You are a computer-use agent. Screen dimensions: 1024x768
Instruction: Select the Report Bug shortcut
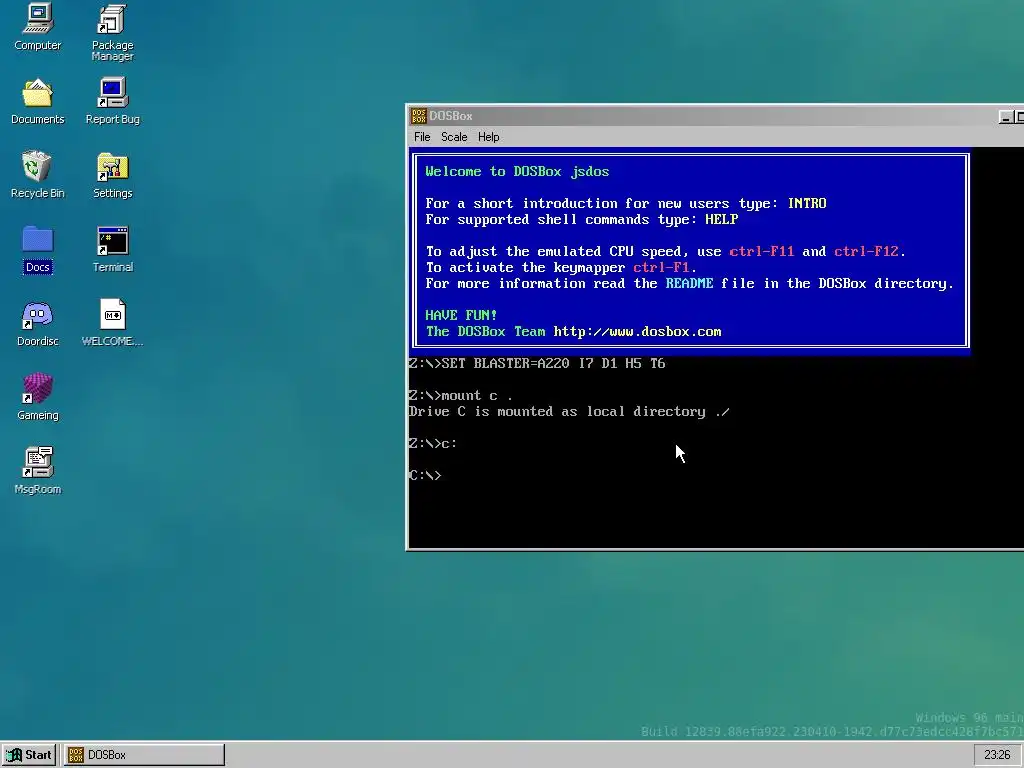[112, 101]
